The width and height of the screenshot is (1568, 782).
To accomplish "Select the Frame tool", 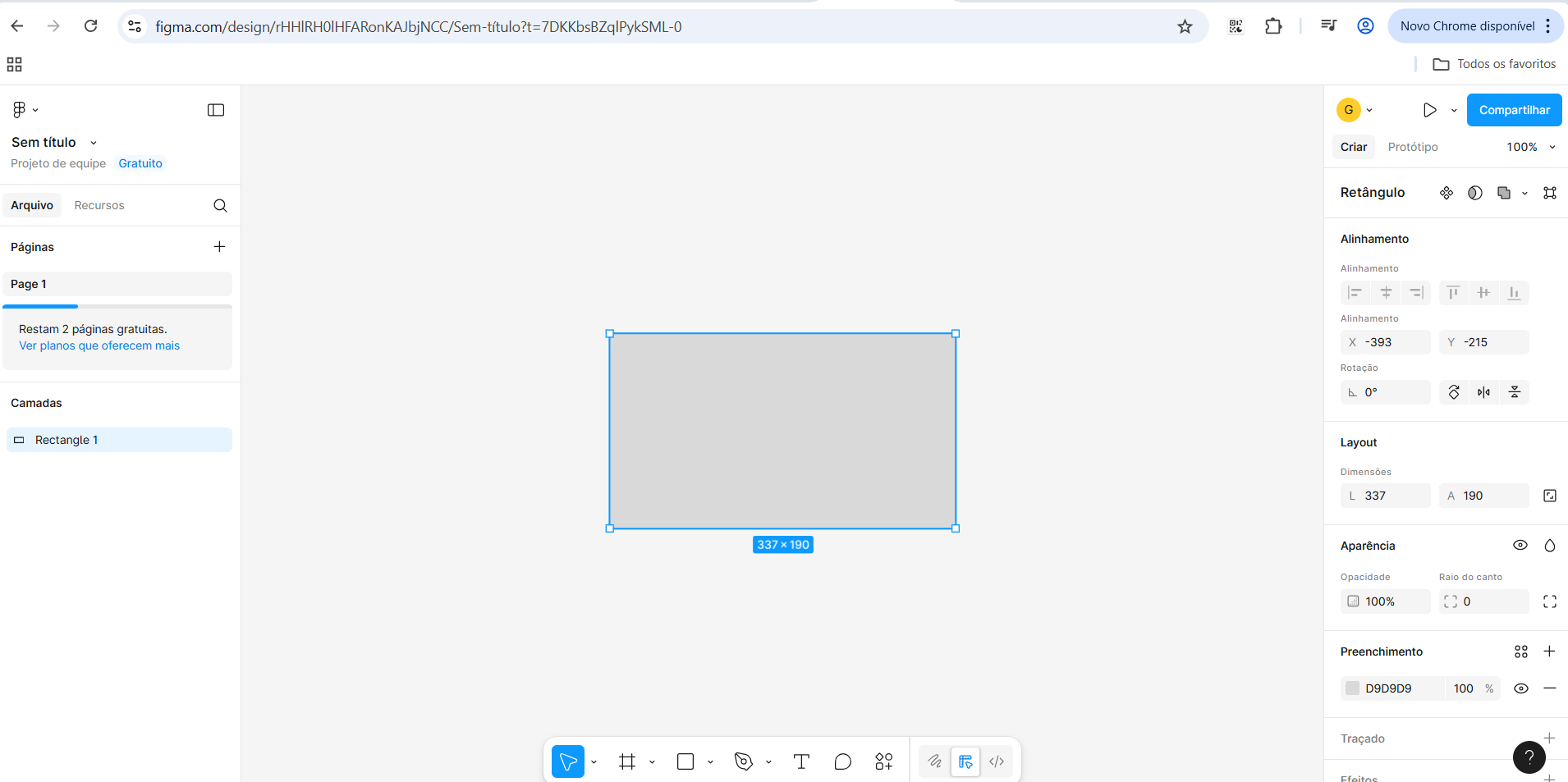I will coord(627,761).
